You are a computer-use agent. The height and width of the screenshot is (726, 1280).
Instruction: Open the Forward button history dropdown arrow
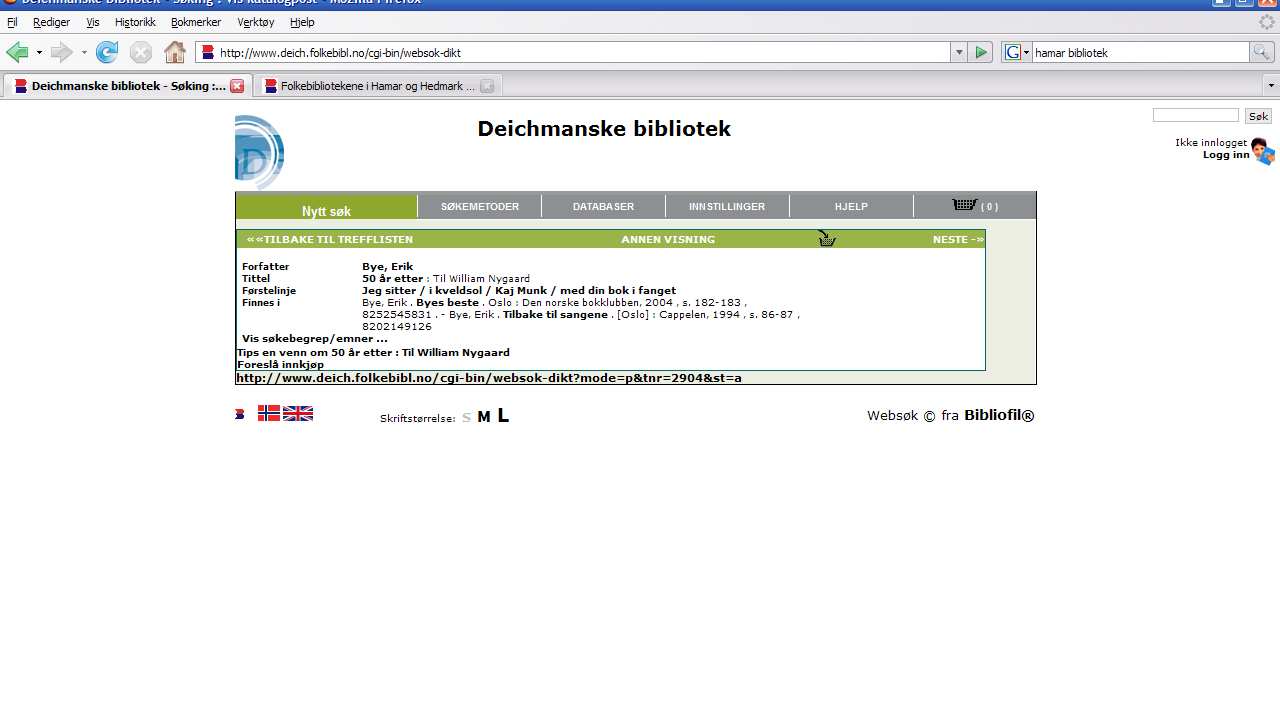click(84, 52)
